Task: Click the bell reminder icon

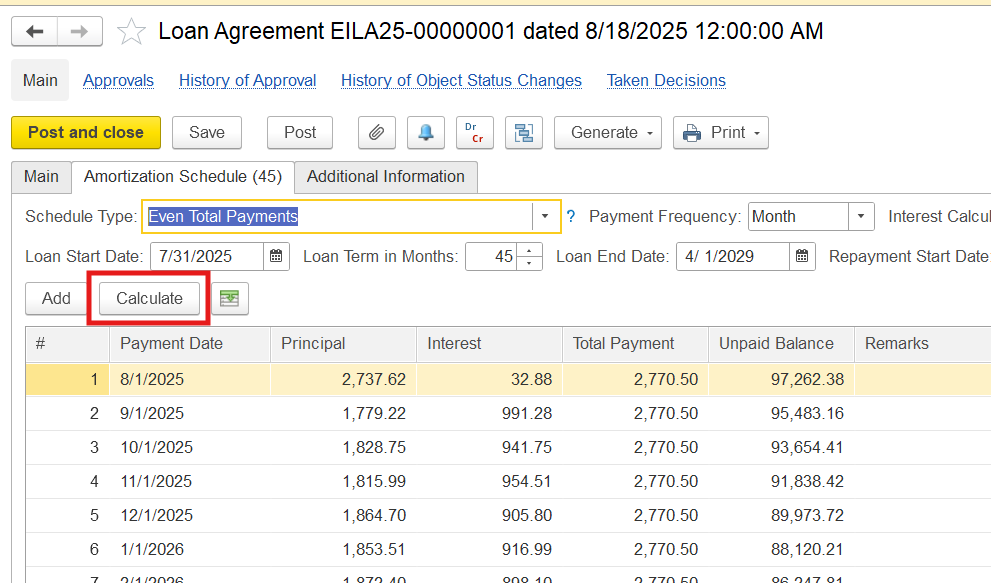Action: tap(426, 132)
